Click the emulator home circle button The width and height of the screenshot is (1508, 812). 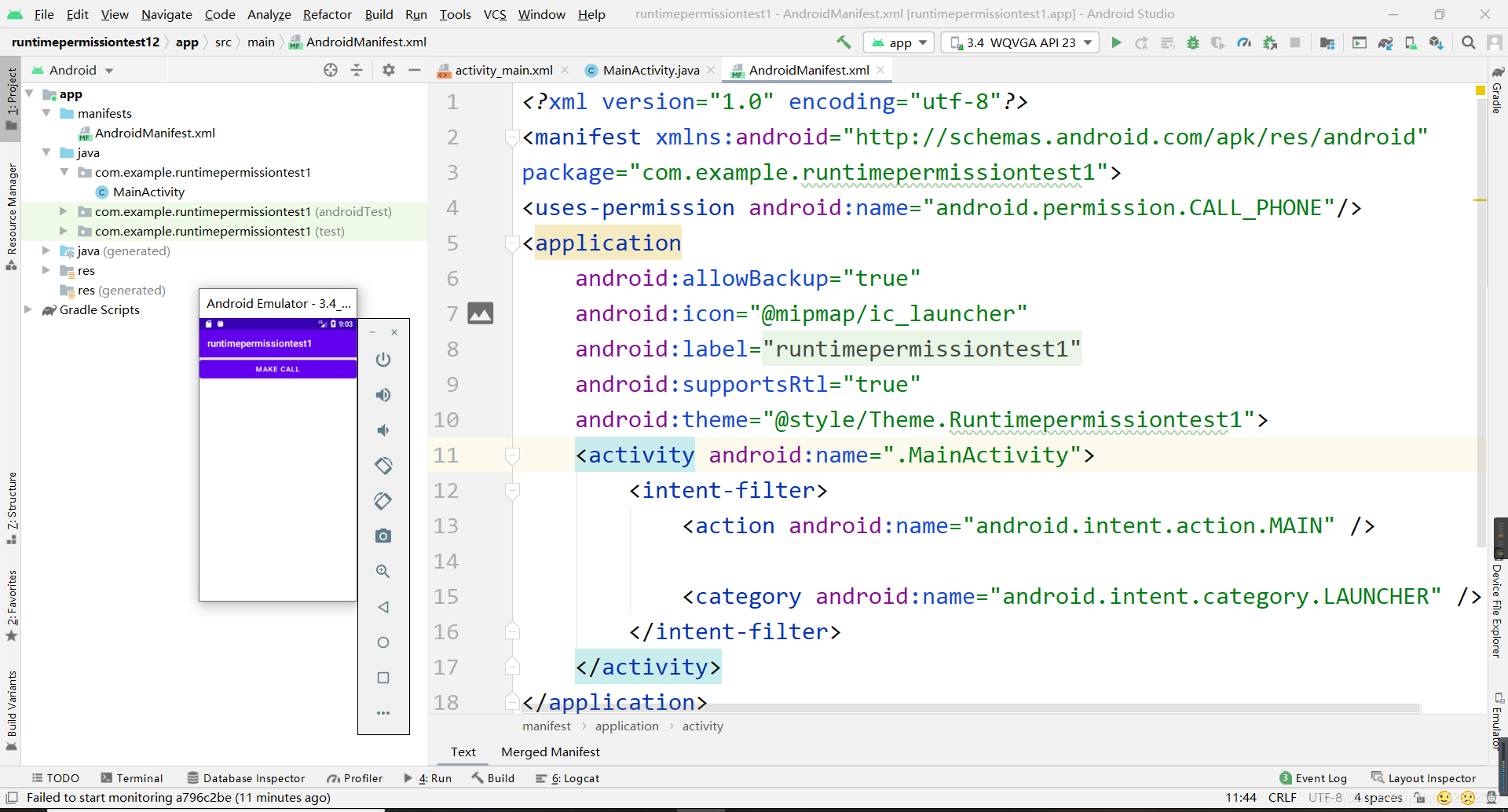click(x=383, y=642)
